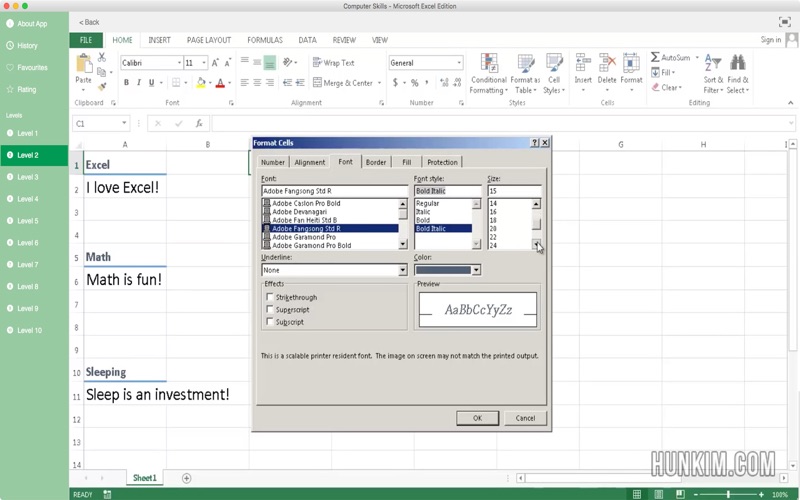The image size is (800, 500).
Task: Switch to the Number tab
Action: pos(272,162)
